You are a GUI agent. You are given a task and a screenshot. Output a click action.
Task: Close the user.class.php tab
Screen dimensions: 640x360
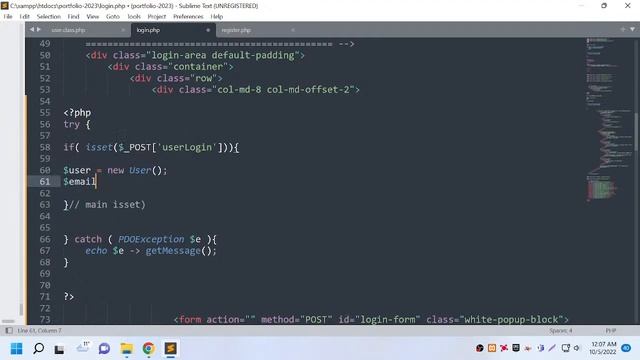click(123, 30)
